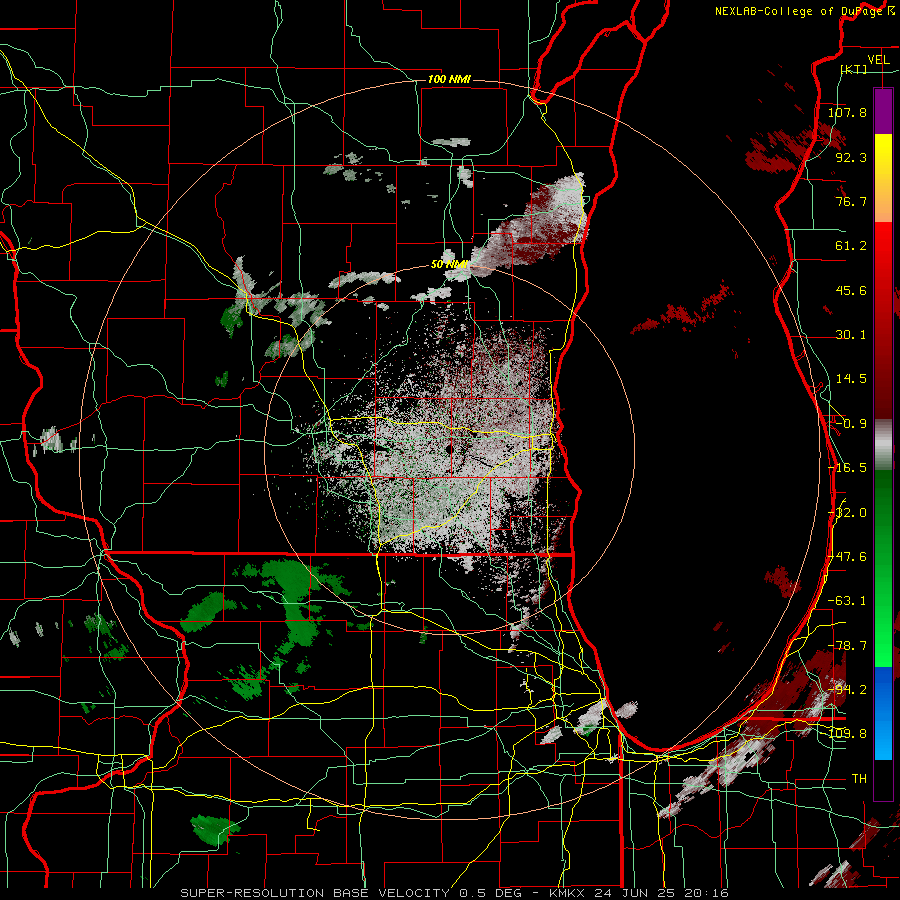This screenshot has width=900, height=900.
Task: Click the TH label on the scale
Action: click(859, 778)
